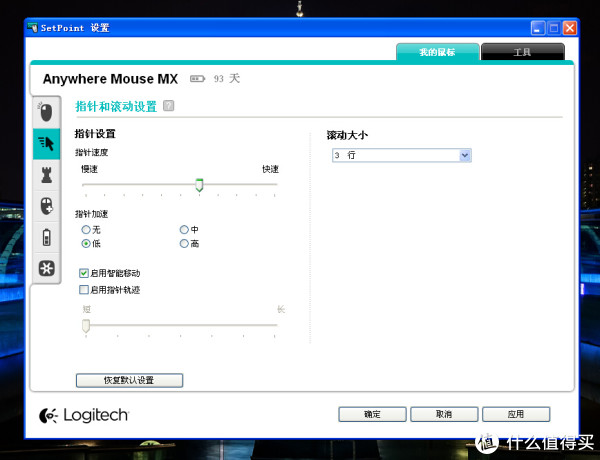Minimize the SetPoint window
The width and height of the screenshot is (600, 460).
538,28
